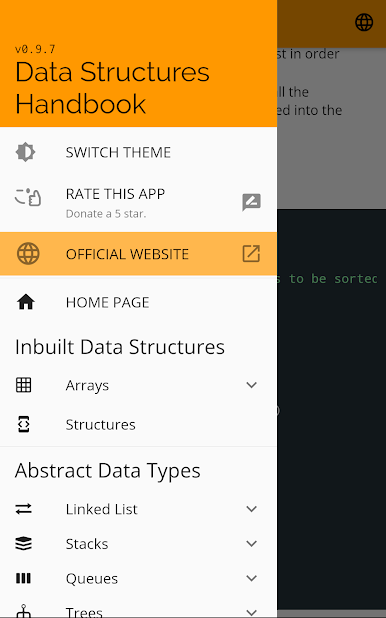Open the Stacks list item
The width and height of the screenshot is (386, 618).
(x=138, y=544)
